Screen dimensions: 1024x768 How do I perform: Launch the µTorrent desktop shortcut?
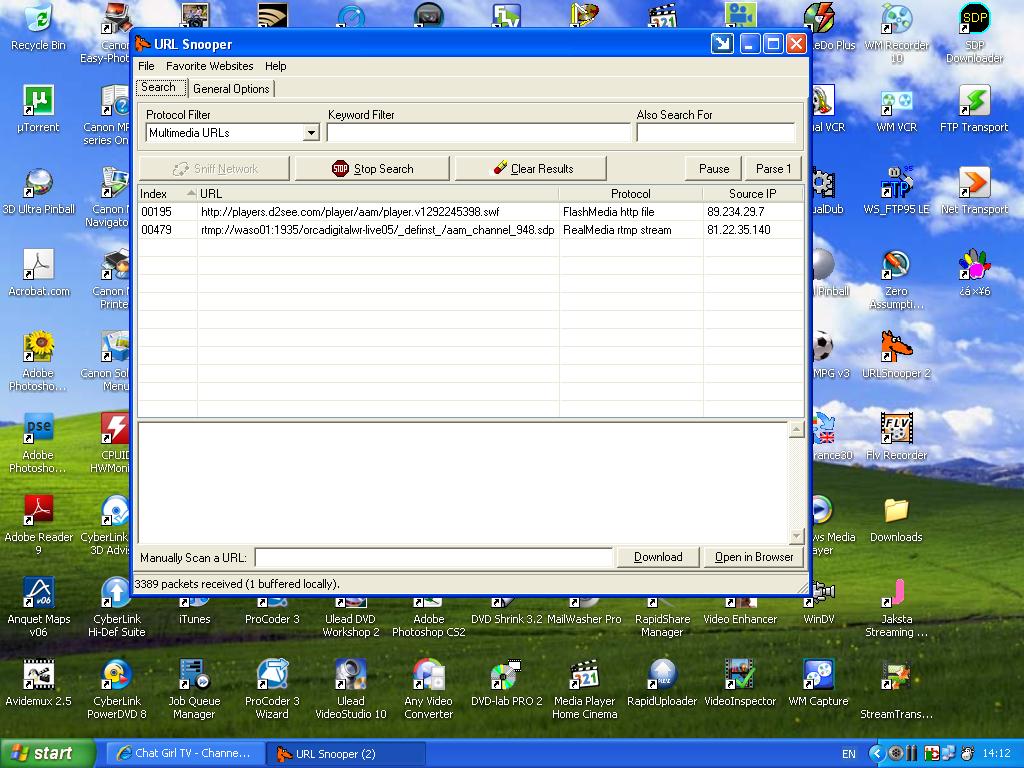click(39, 108)
